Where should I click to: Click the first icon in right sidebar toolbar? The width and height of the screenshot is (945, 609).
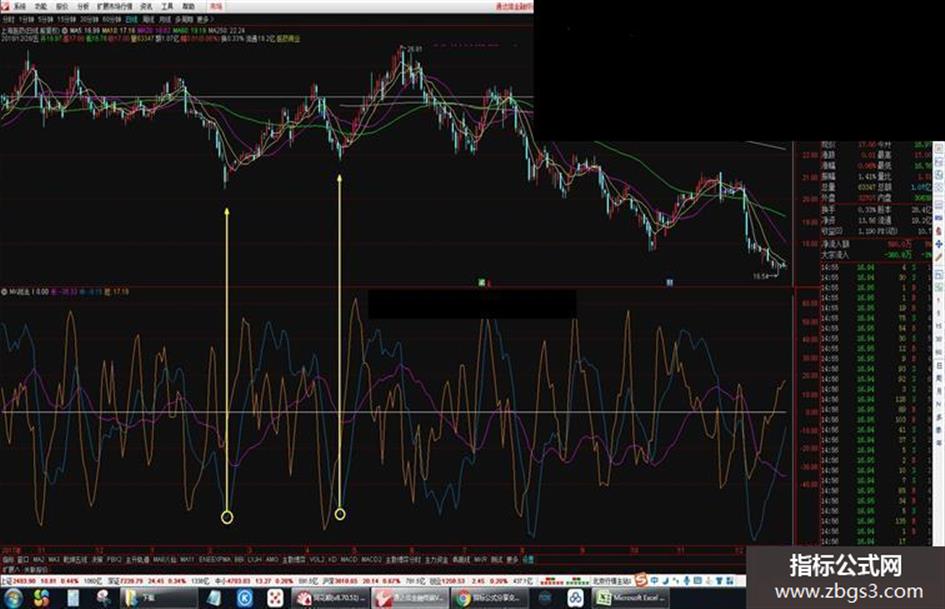[x=939, y=148]
